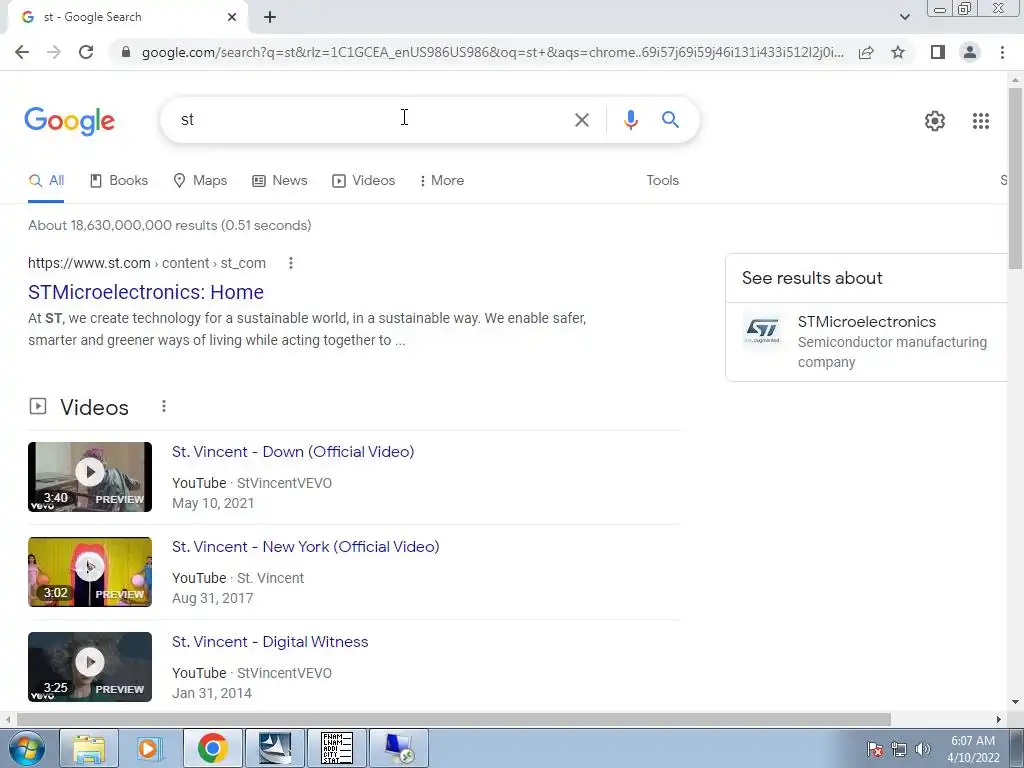
Task: Go back to the previous page
Action: [x=22, y=52]
